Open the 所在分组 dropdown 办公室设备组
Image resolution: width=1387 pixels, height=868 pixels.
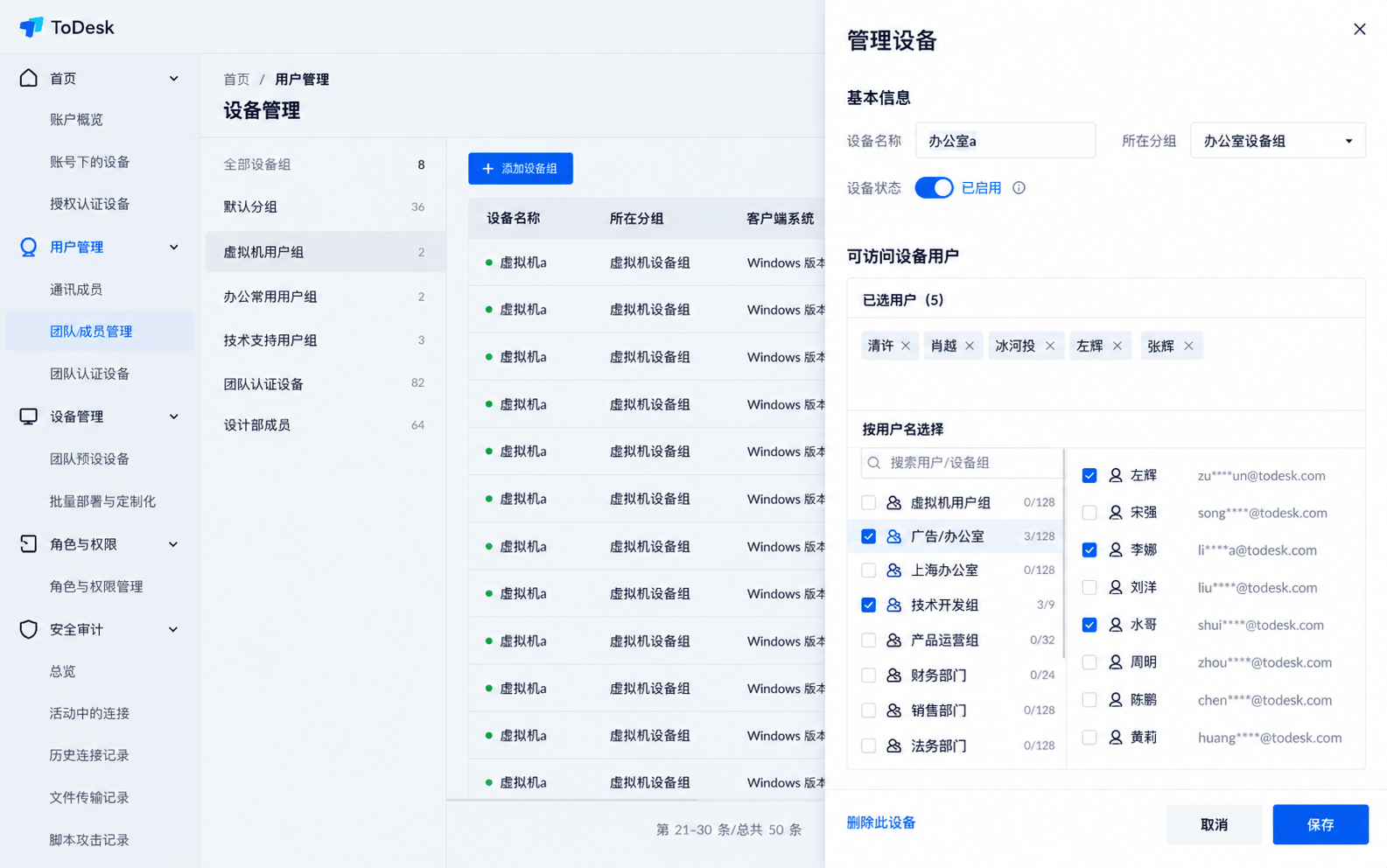pyautogui.click(x=1278, y=141)
